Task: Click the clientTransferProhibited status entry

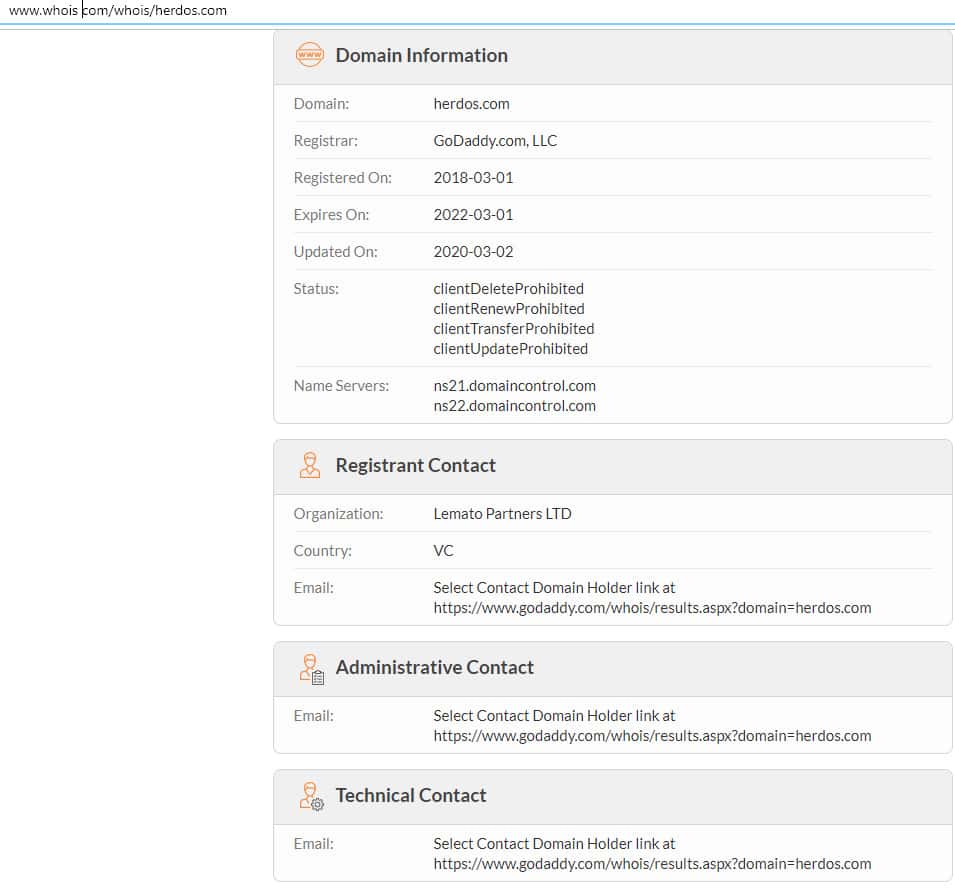Action: pyautogui.click(x=513, y=329)
